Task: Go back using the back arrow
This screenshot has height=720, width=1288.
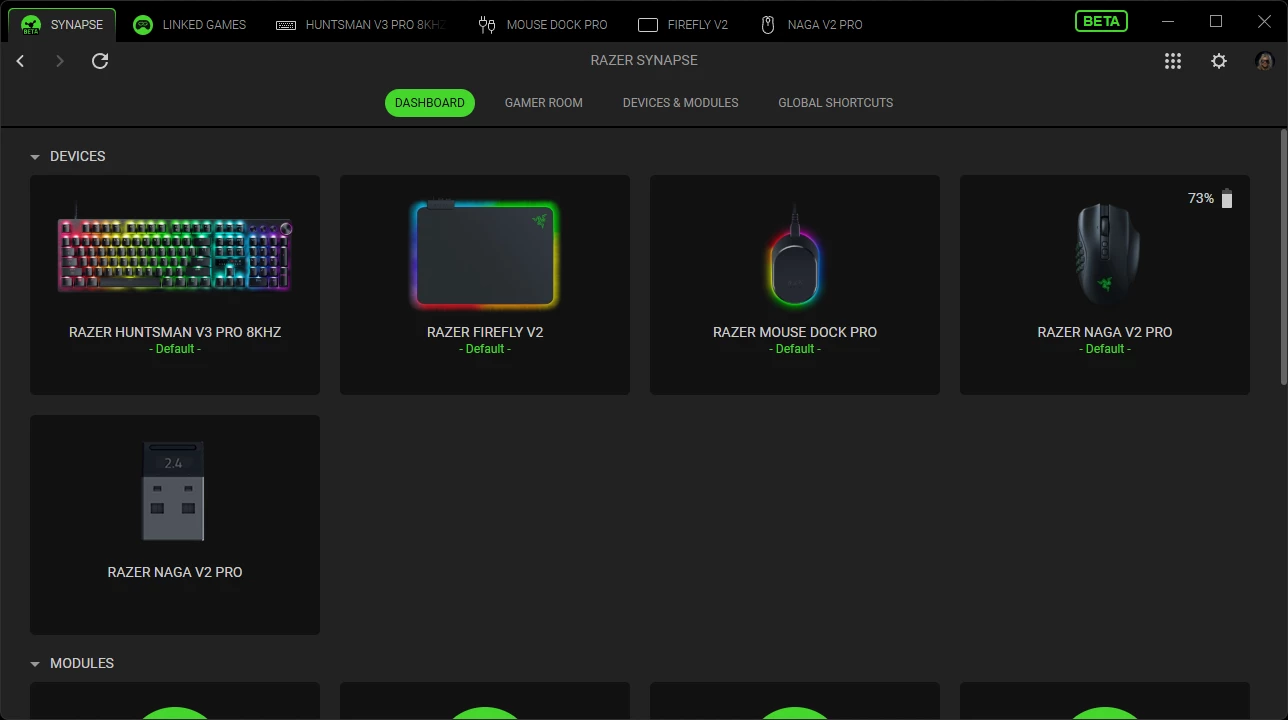Action: pos(20,61)
